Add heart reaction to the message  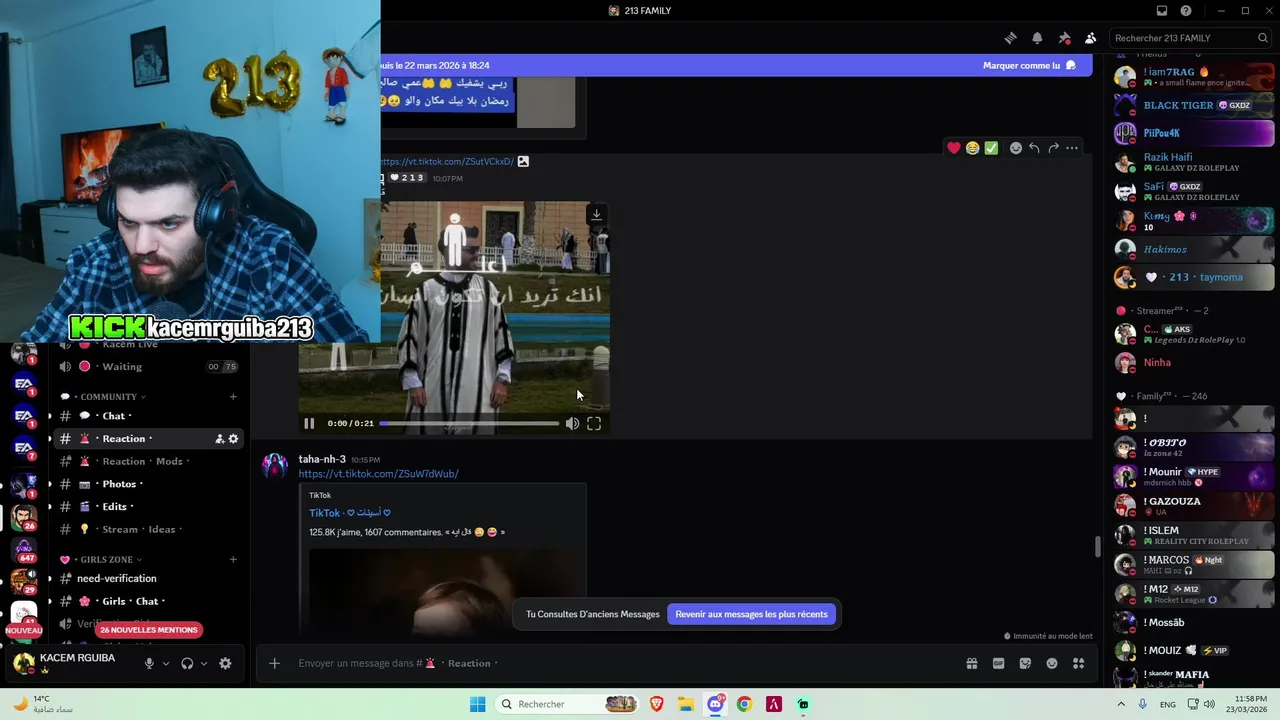[x=954, y=148]
